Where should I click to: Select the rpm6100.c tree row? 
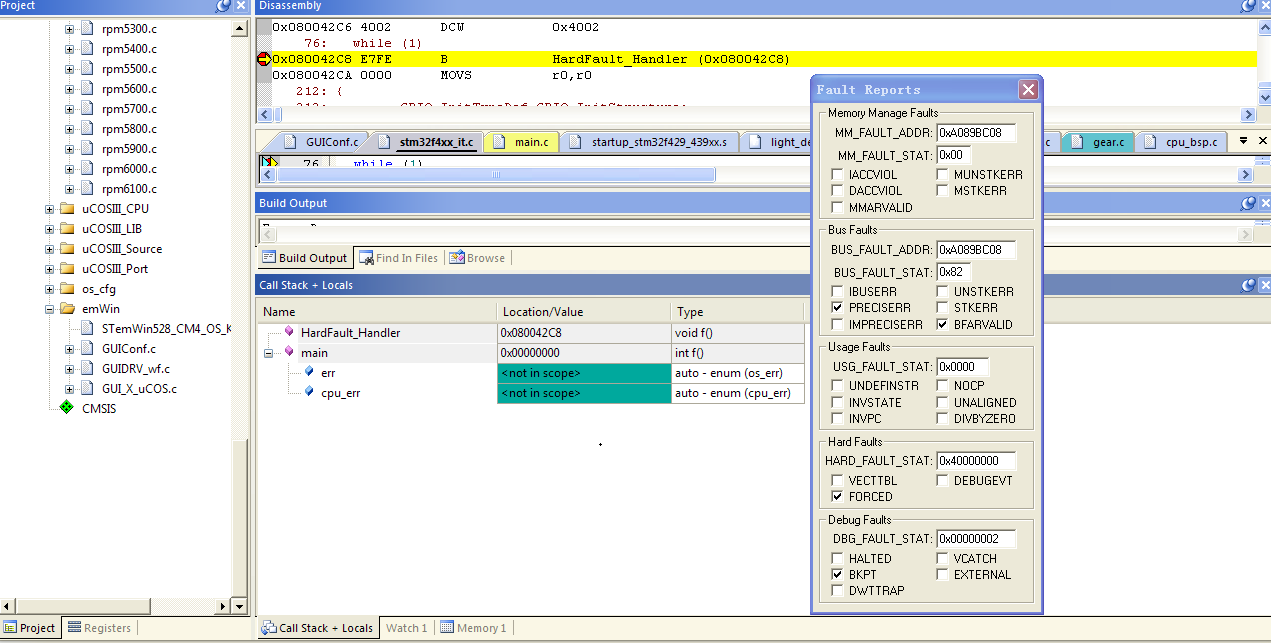point(129,189)
